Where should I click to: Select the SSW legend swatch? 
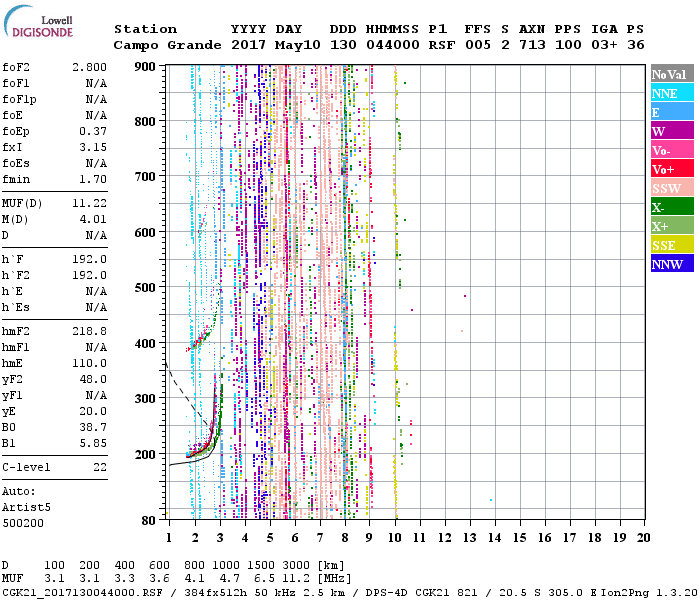(672, 188)
